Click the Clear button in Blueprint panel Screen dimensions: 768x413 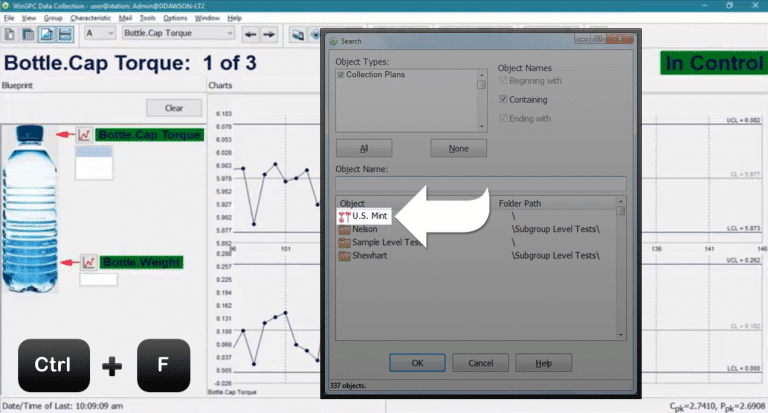173,108
